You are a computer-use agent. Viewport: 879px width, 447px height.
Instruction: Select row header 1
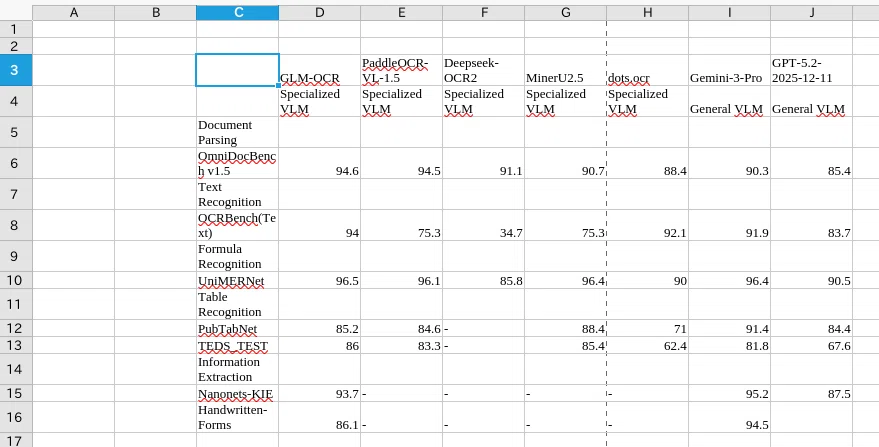(16, 29)
